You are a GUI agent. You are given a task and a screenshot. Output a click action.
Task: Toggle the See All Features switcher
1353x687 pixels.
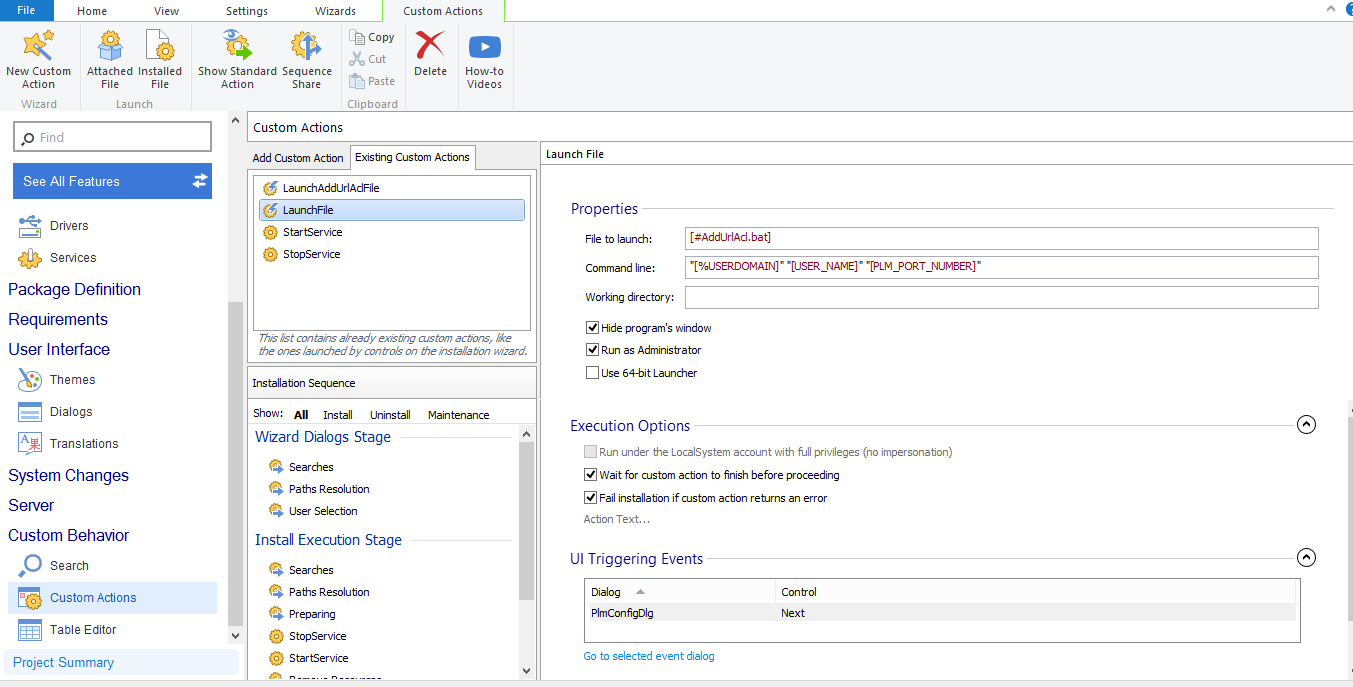200,181
